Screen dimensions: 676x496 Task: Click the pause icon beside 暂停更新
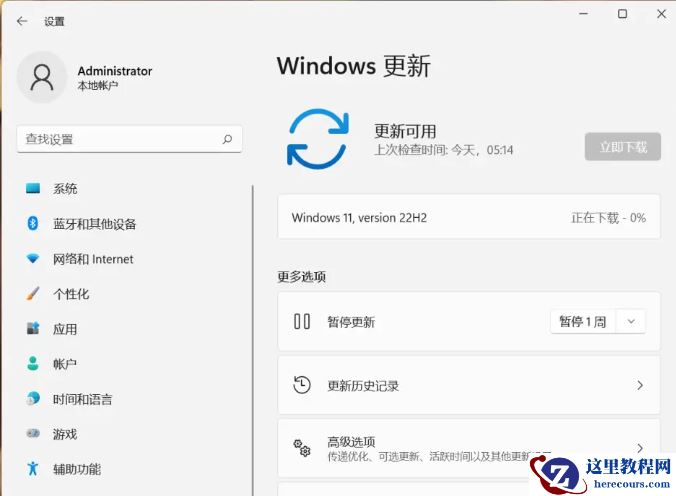[302, 321]
